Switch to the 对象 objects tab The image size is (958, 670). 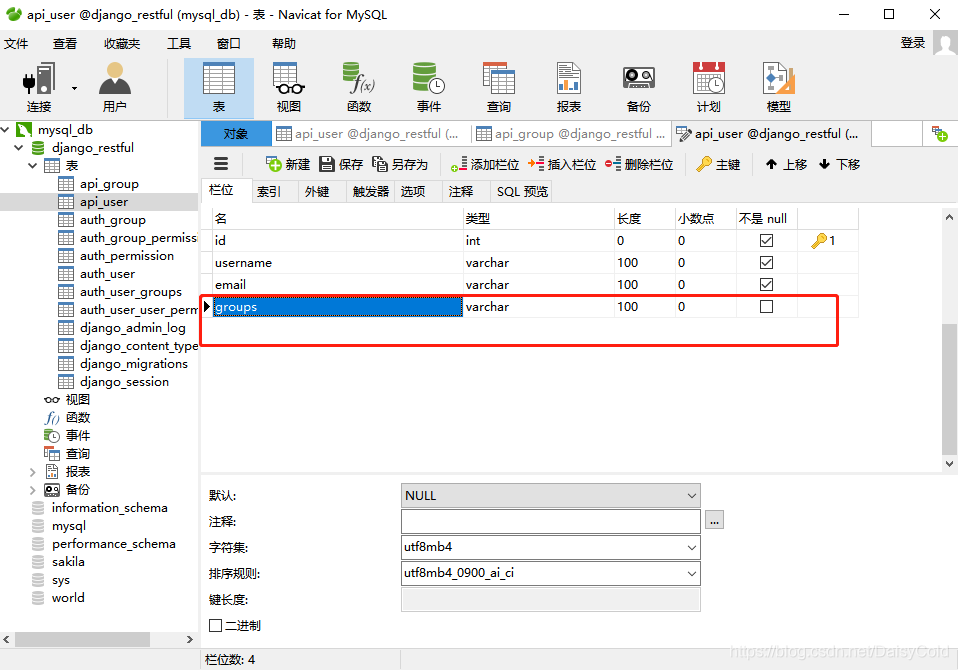236,134
